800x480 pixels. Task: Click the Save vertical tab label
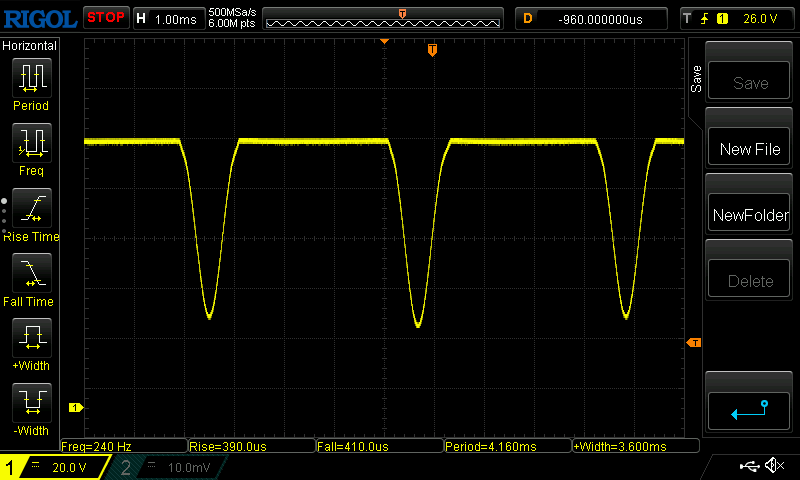pos(696,79)
